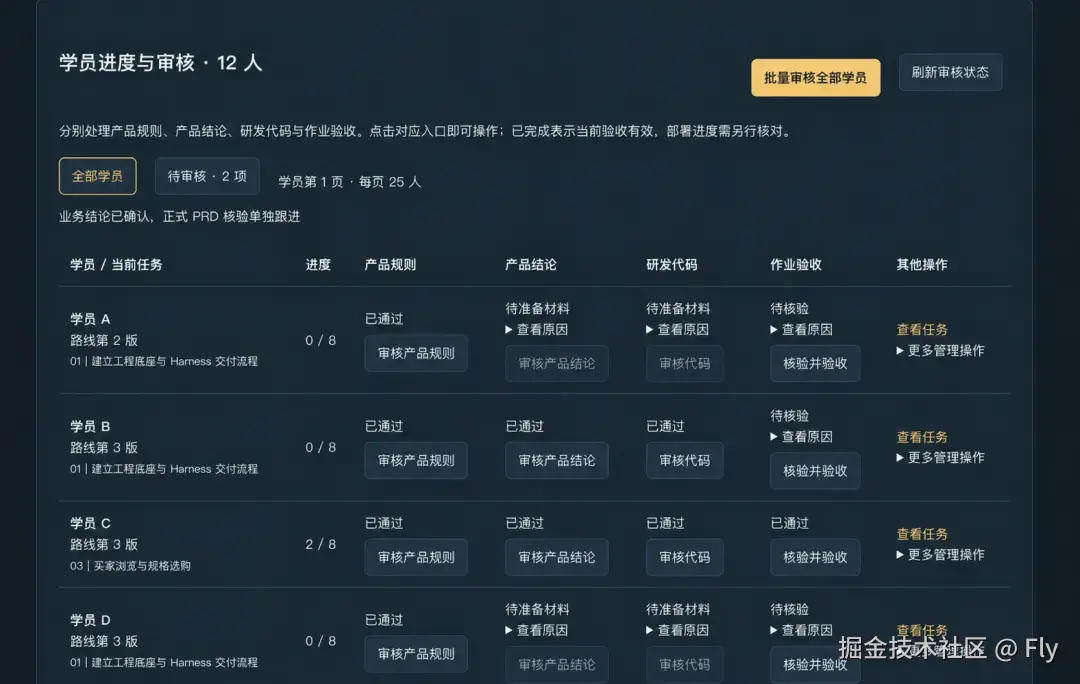This screenshot has width=1080, height=684.
Task: Click 学员 C progress 2 / 8
Action: pyautogui.click(x=320, y=544)
